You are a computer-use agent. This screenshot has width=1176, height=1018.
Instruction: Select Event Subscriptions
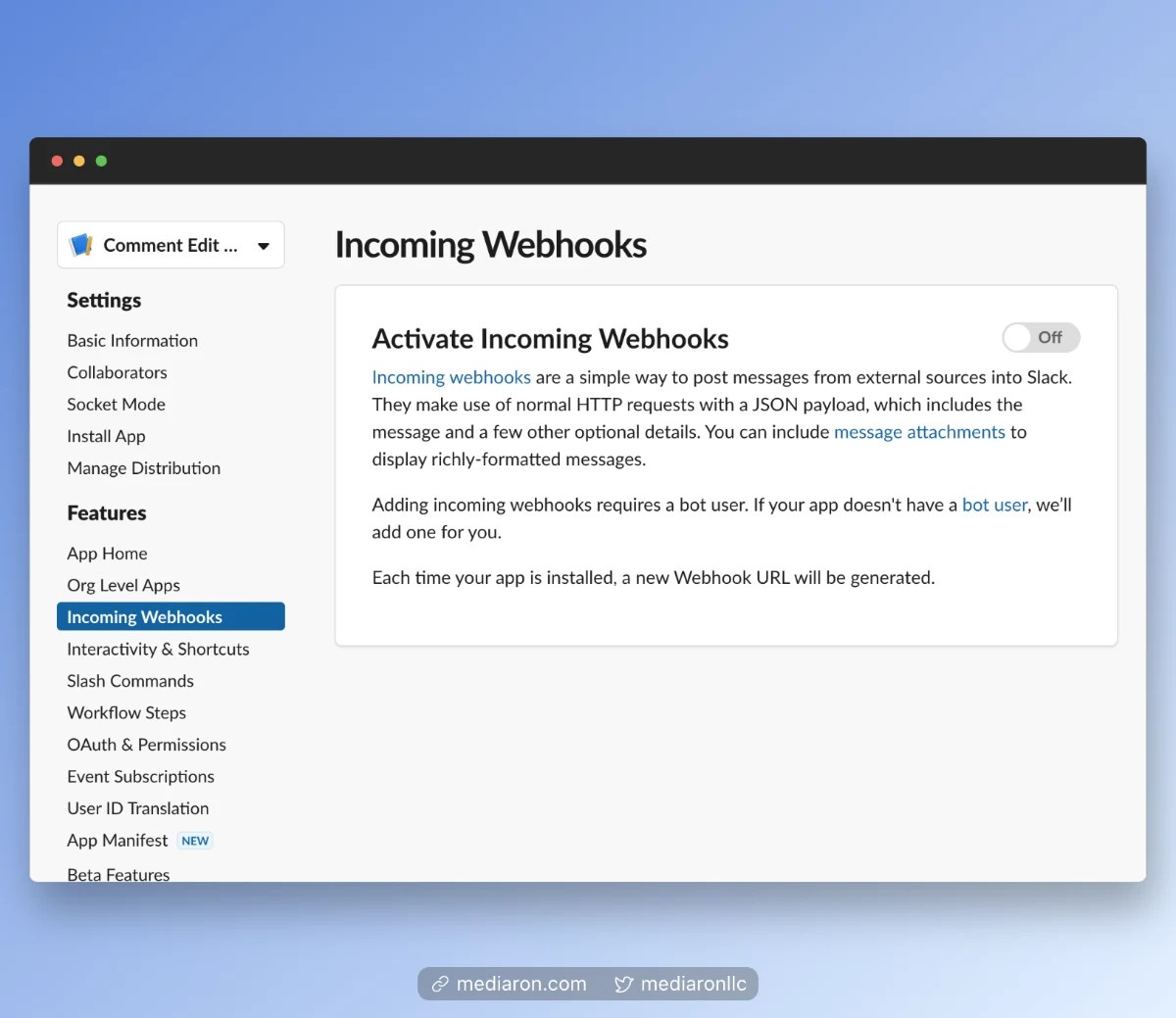point(140,776)
